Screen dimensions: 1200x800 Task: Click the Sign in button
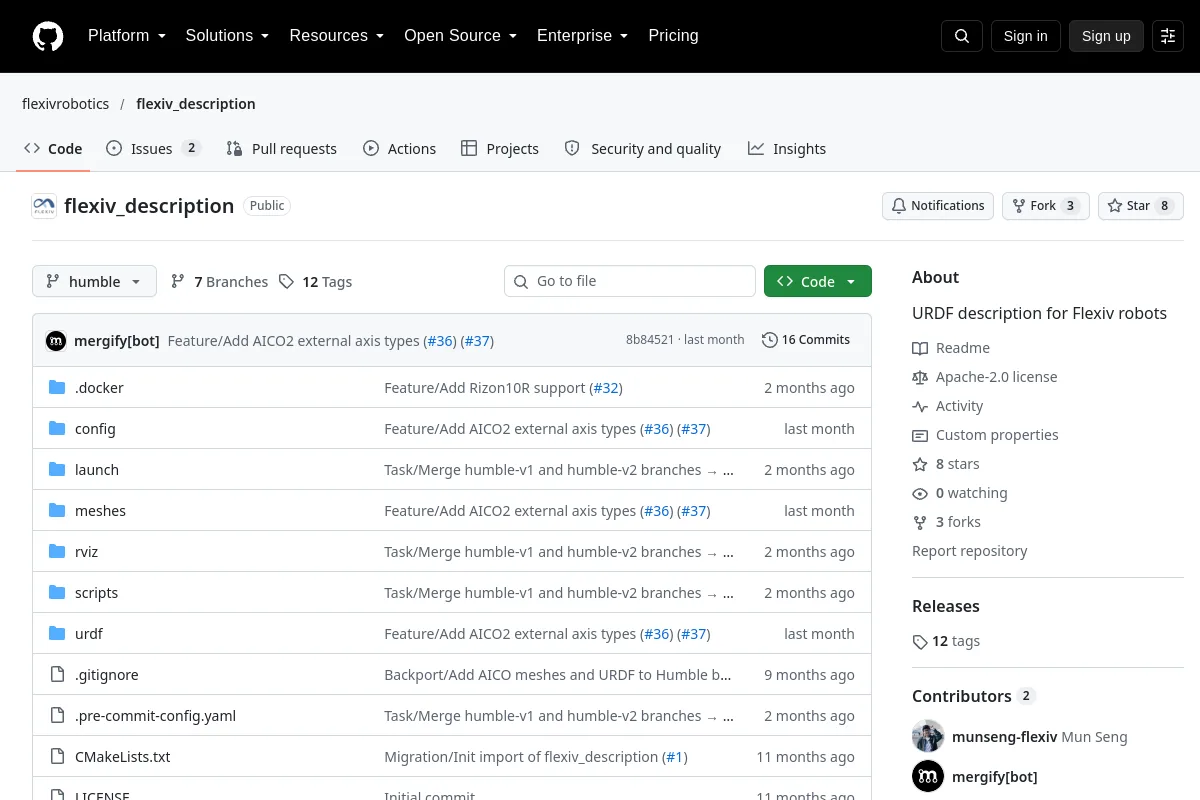click(1025, 36)
